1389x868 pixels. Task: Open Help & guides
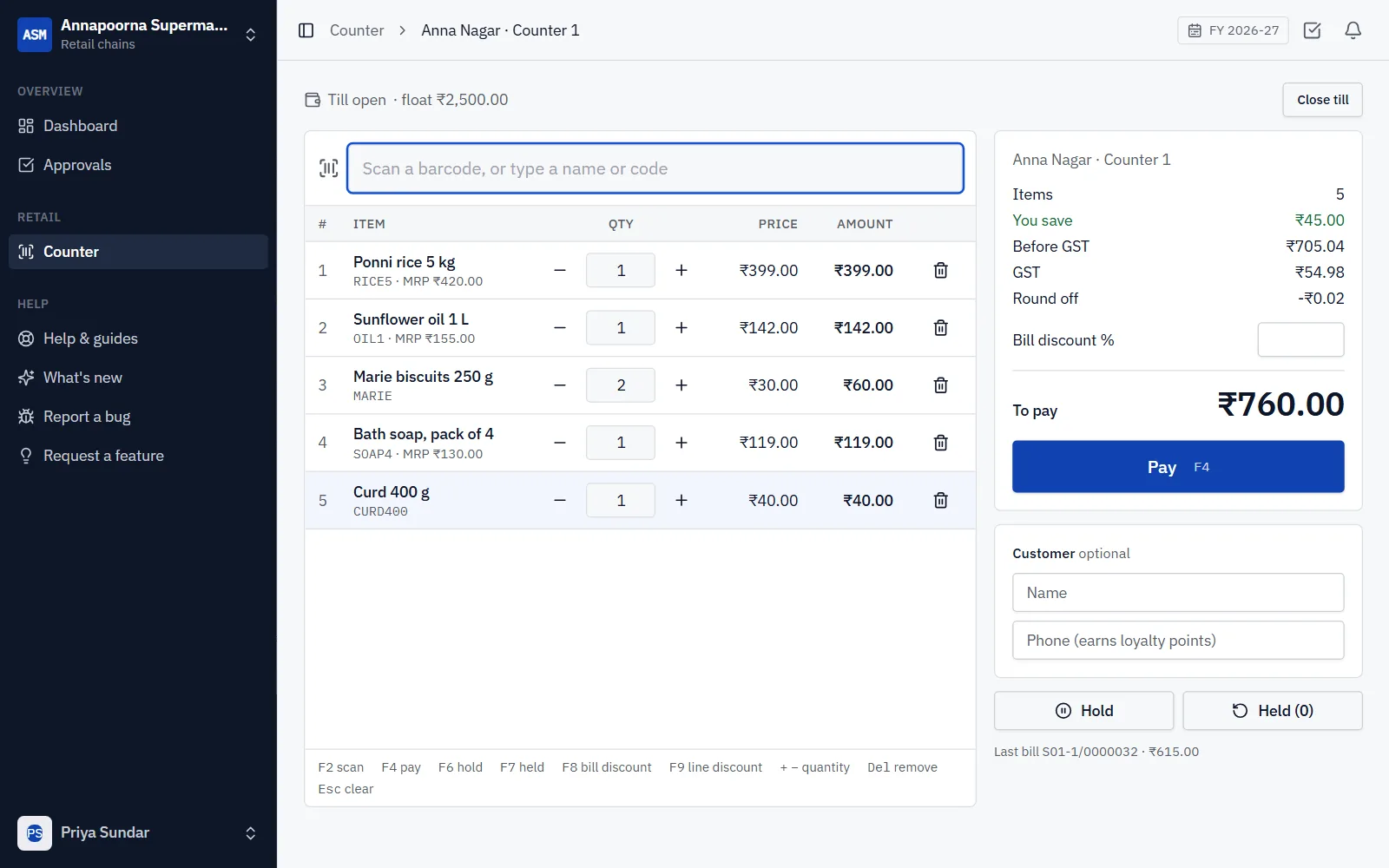tap(138, 339)
